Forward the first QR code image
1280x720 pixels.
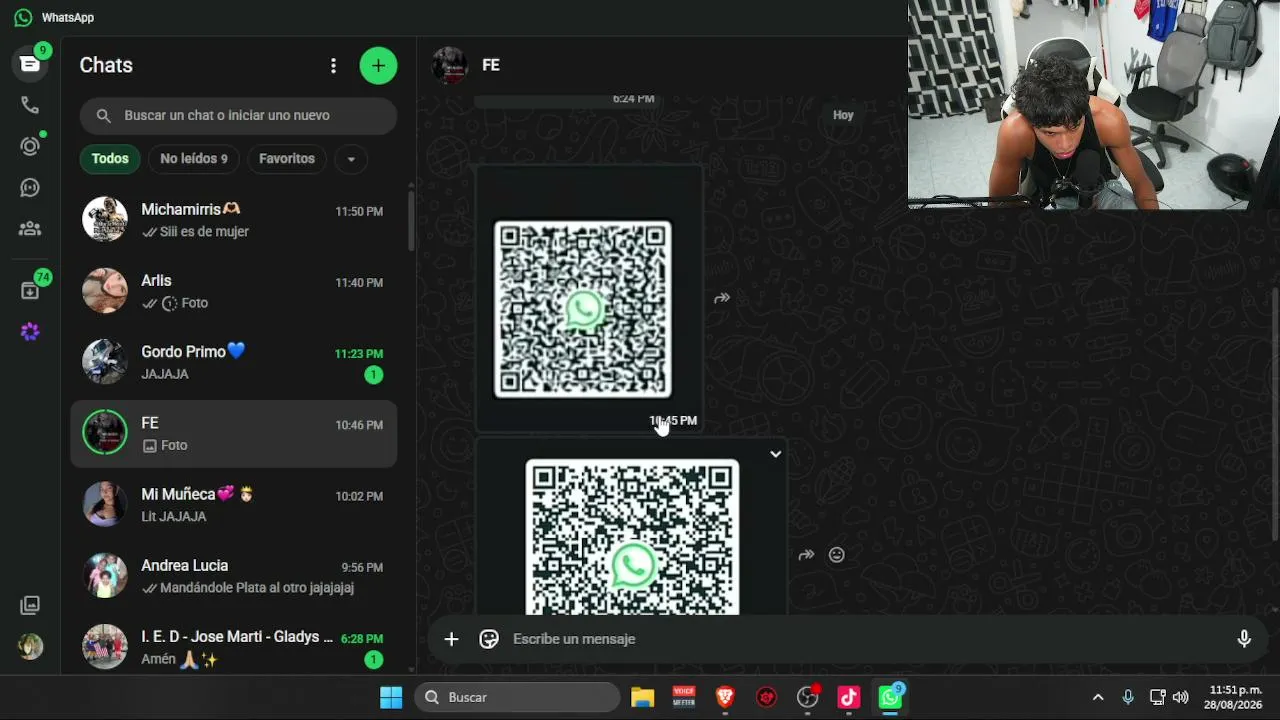(722, 298)
